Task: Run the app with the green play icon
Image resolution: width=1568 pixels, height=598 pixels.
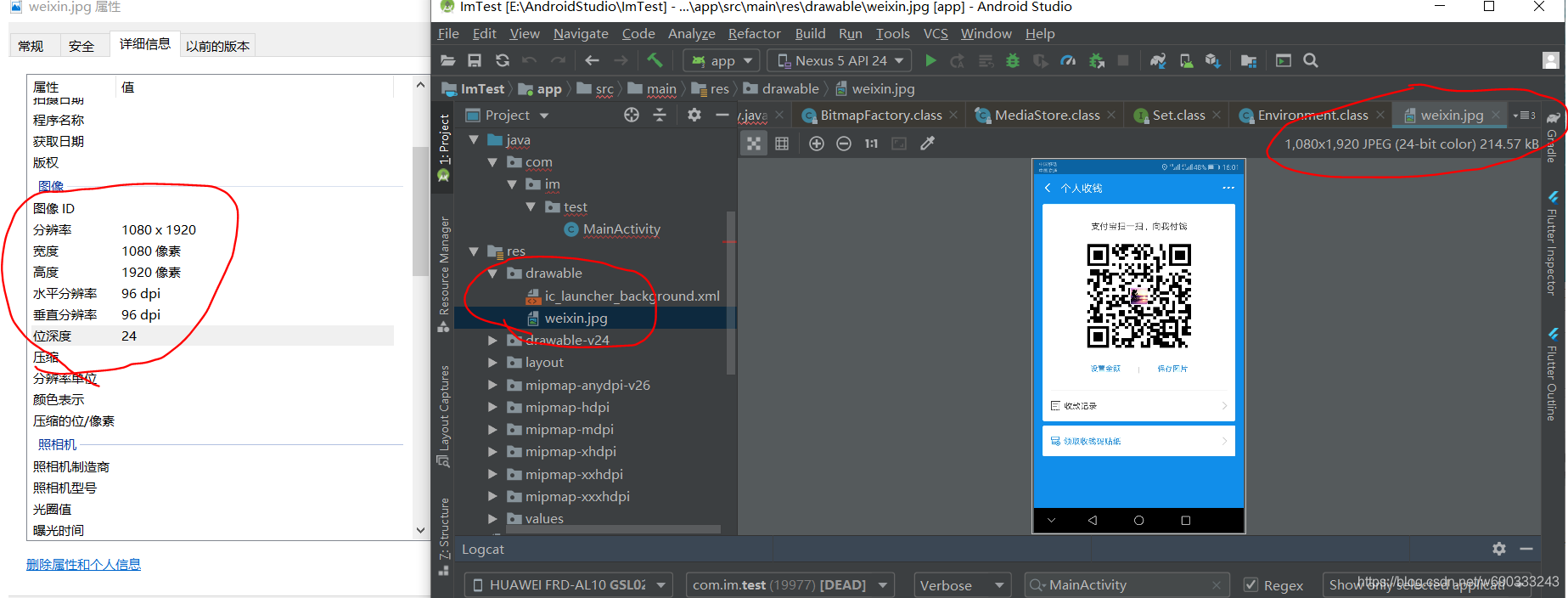Action: 930,60
